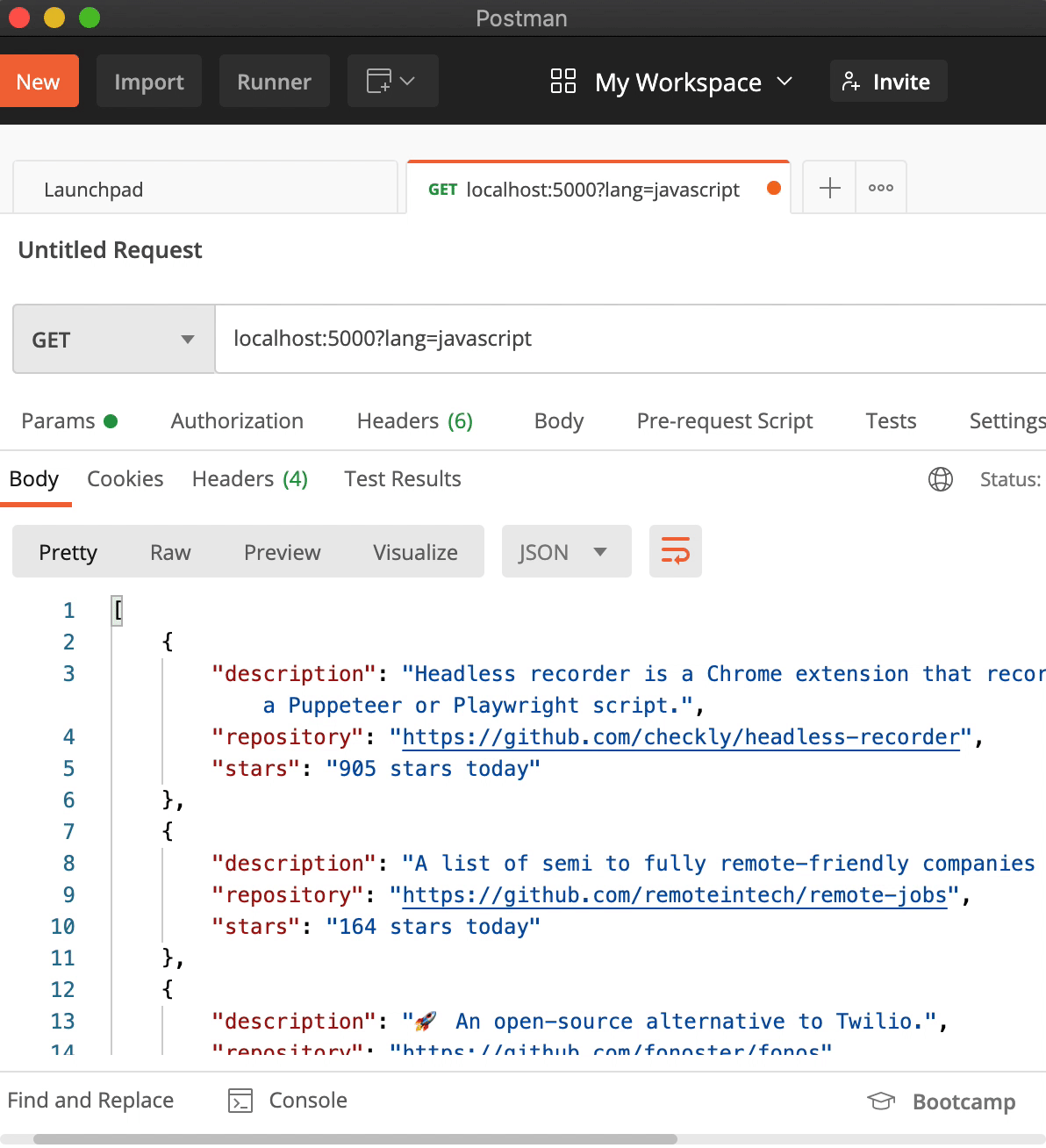This screenshot has width=1046, height=1148.
Task: Click the Untitled Request title
Action: click(x=110, y=250)
